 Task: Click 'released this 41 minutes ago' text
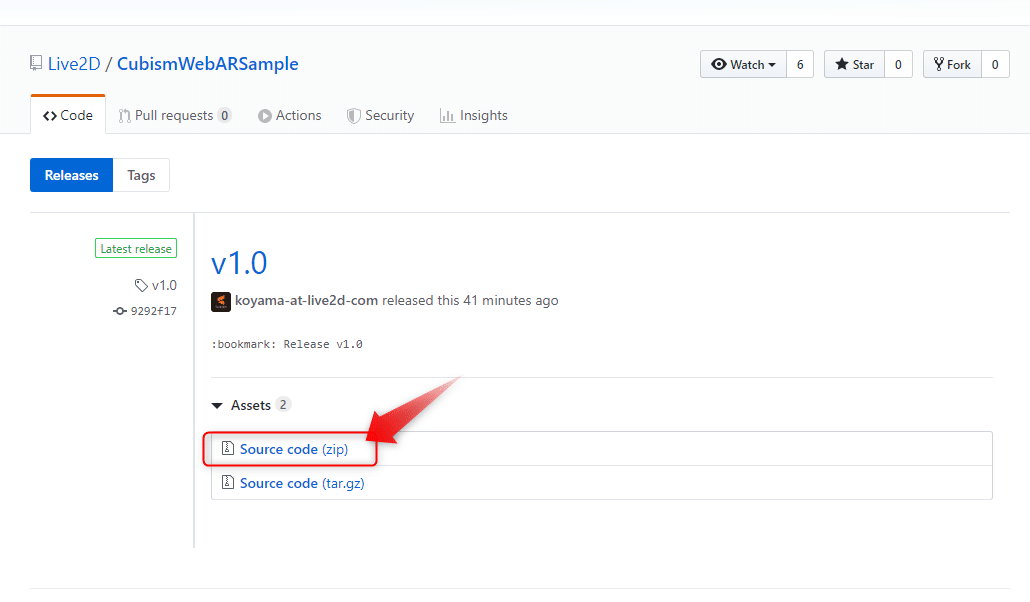470,300
